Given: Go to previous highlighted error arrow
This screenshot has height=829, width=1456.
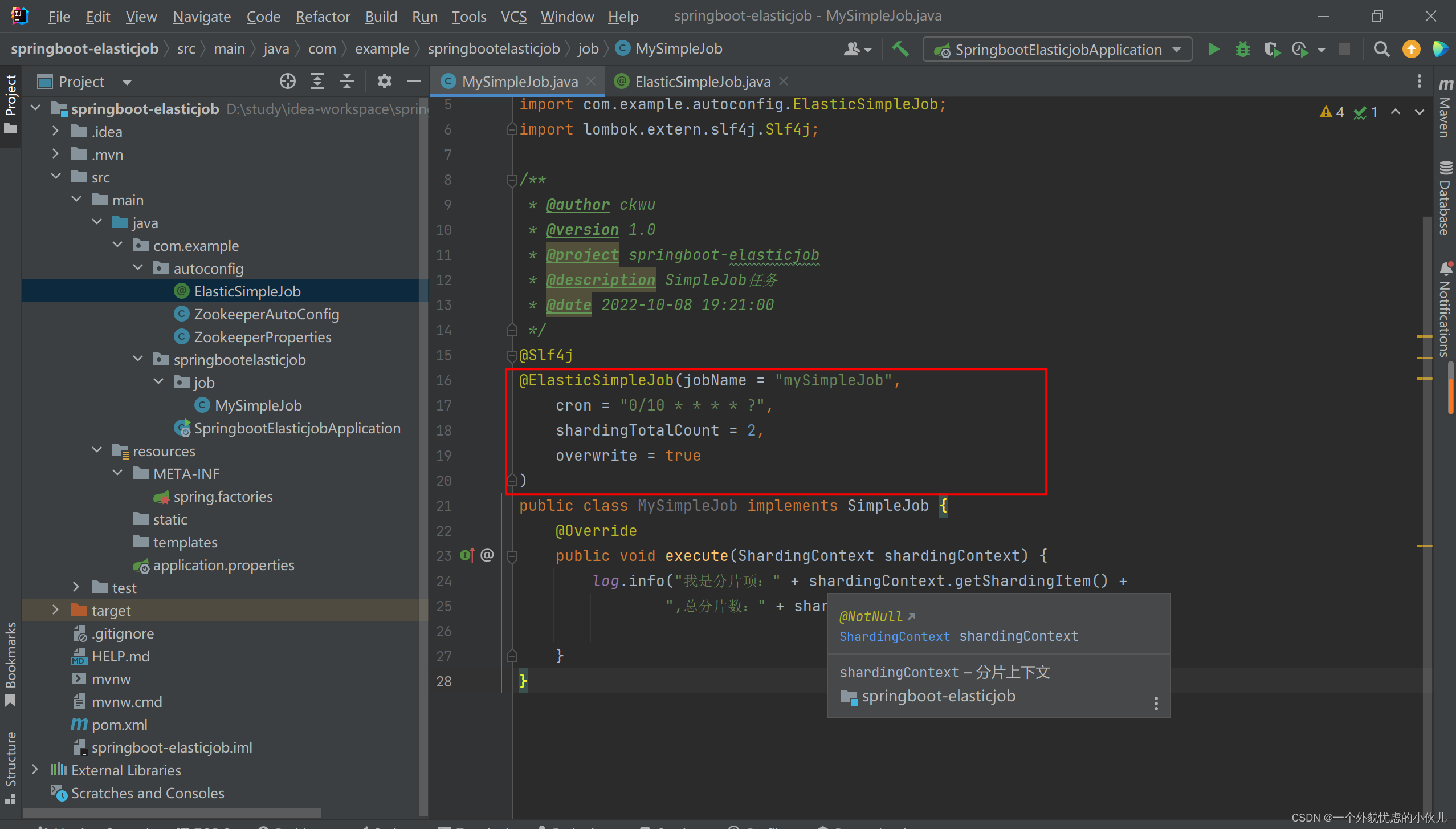Looking at the screenshot, I should 1396,112.
